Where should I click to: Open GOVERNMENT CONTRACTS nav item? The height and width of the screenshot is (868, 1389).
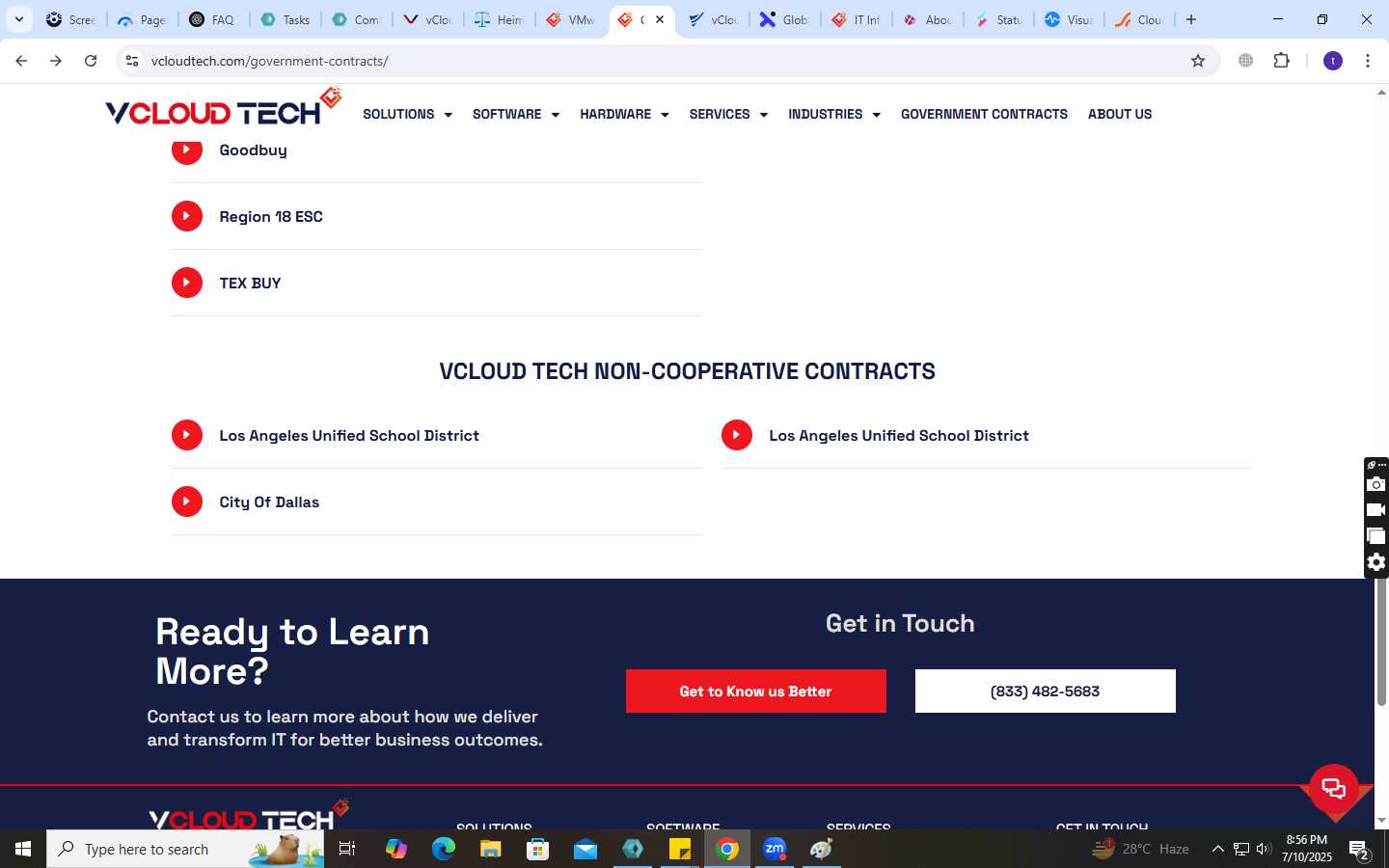coord(984,114)
